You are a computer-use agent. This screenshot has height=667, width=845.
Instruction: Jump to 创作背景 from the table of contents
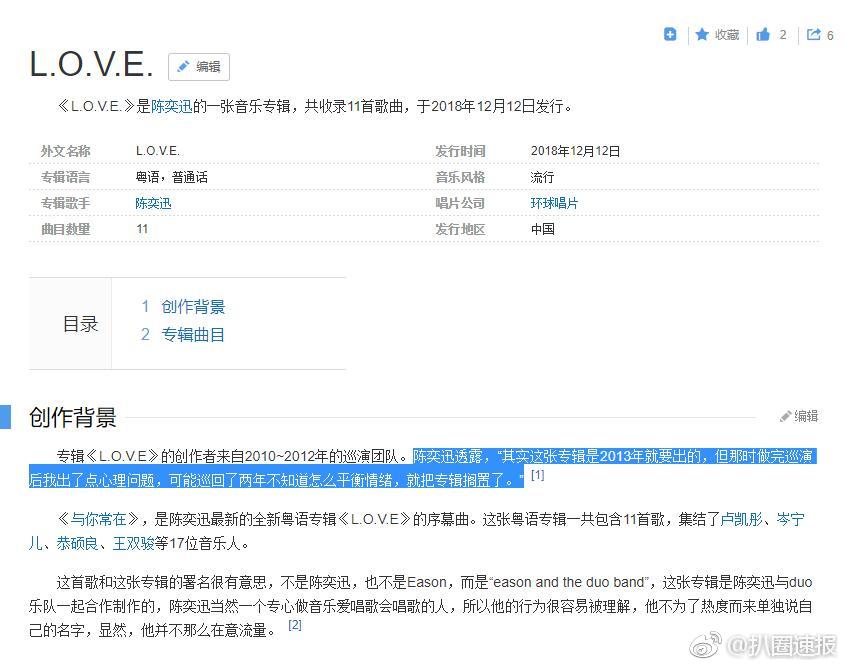194,306
